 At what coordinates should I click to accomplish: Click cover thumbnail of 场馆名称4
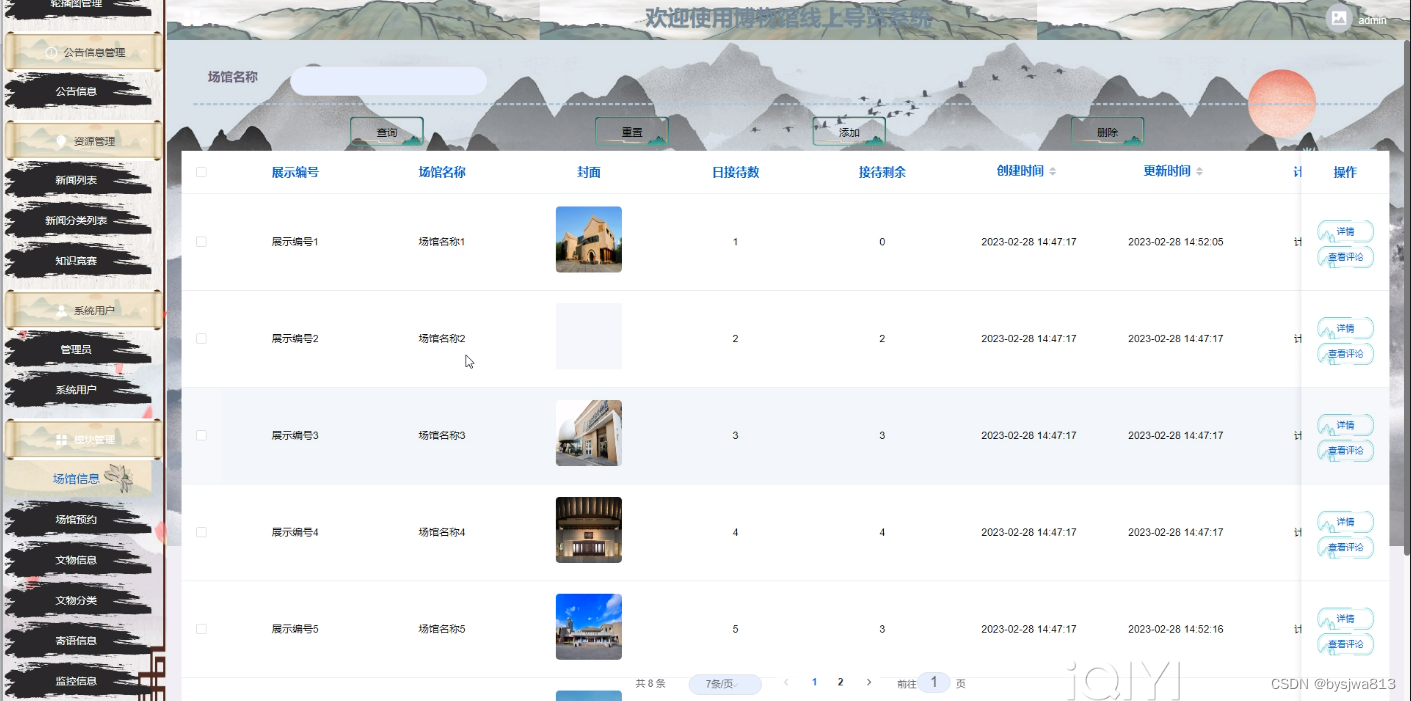[x=589, y=530]
